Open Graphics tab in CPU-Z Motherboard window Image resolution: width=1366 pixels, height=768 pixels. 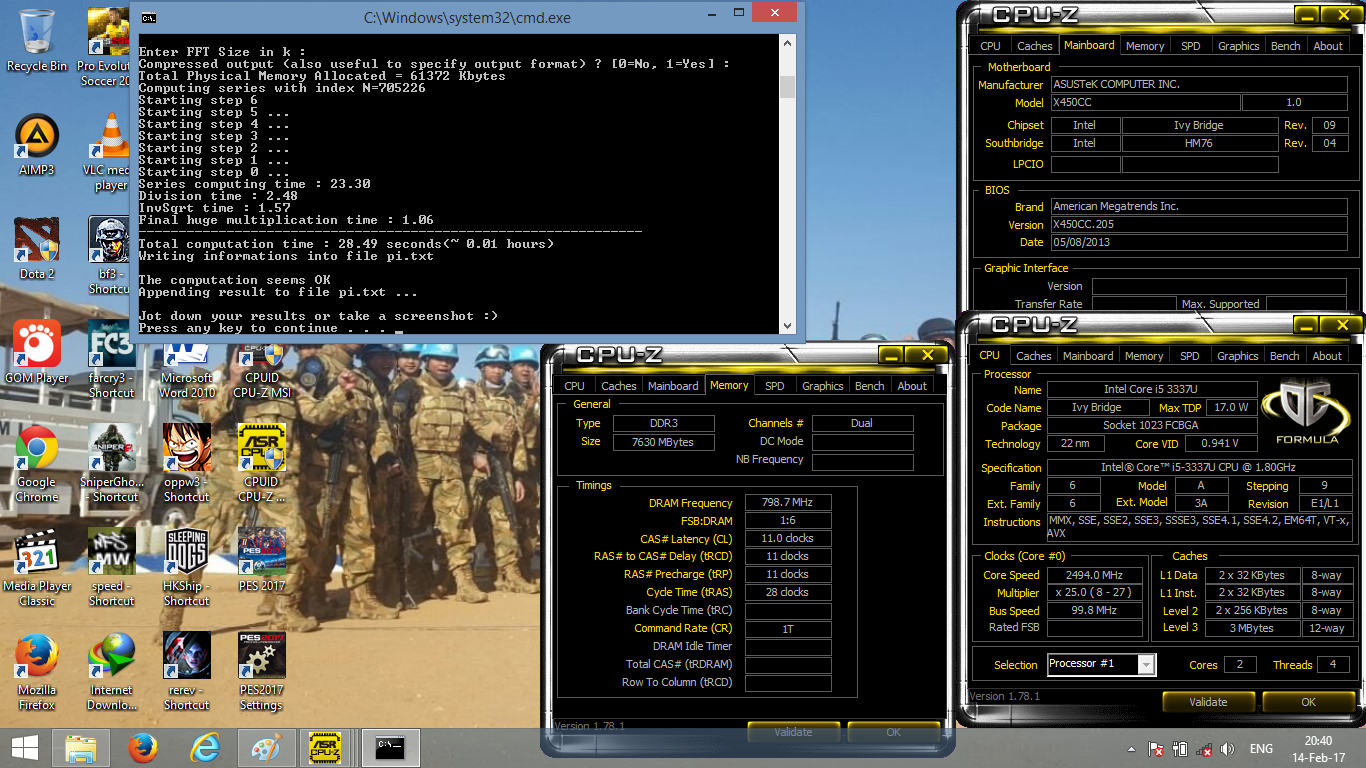(x=1238, y=46)
